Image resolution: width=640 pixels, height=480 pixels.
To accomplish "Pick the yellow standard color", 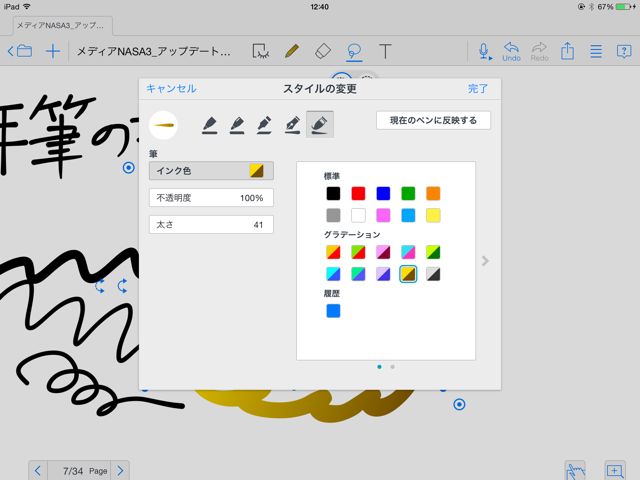I will pyautogui.click(x=433, y=215).
